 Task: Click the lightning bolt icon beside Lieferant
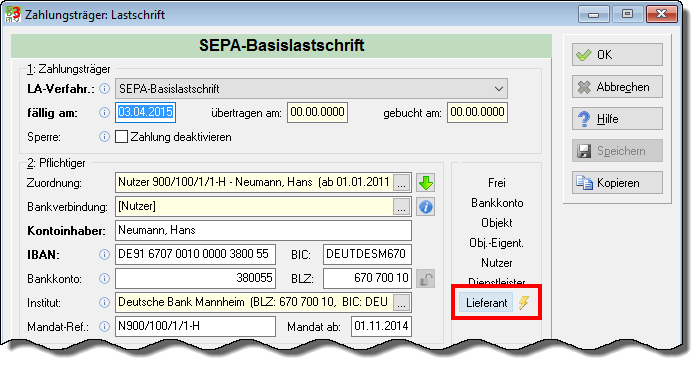pos(524,303)
